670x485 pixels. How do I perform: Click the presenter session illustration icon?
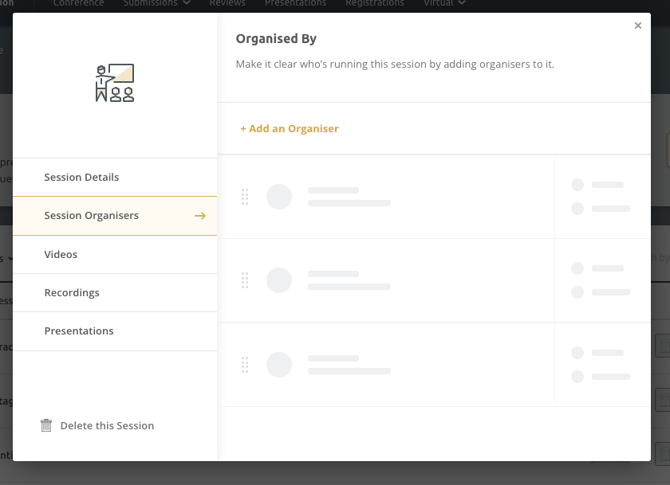pyautogui.click(x=115, y=84)
